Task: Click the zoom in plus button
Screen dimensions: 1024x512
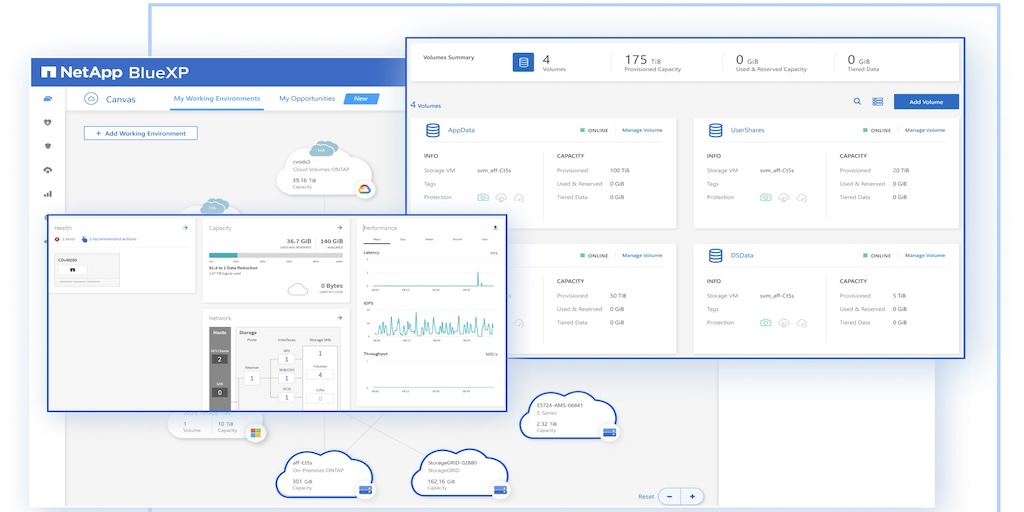Action: point(692,496)
